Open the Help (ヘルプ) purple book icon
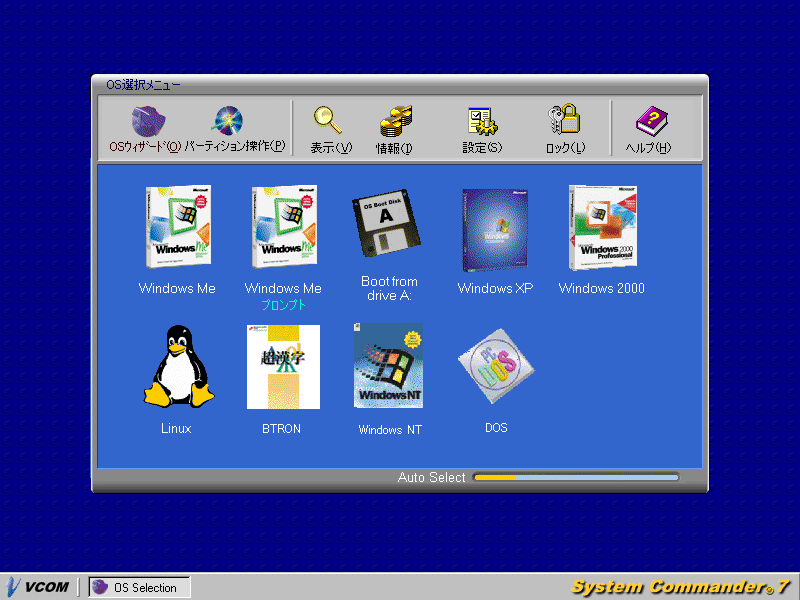The width and height of the screenshot is (800, 600). (x=652, y=121)
